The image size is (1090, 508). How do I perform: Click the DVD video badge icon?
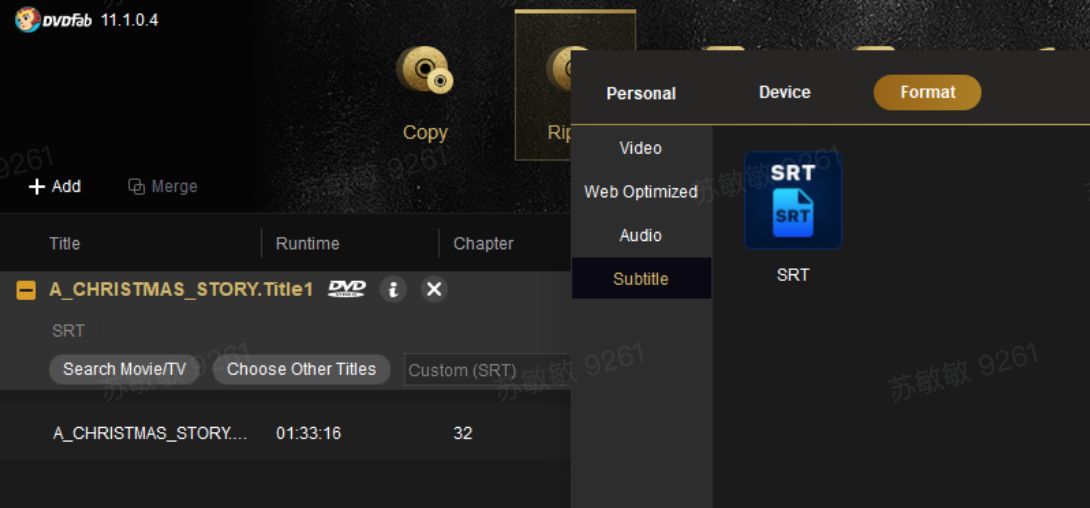[x=347, y=289]
